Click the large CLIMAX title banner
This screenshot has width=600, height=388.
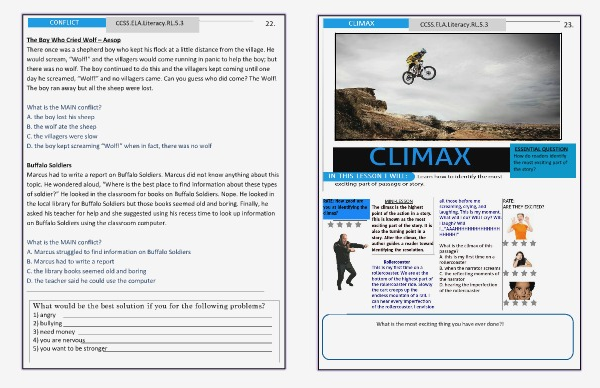tap(421, 158)
